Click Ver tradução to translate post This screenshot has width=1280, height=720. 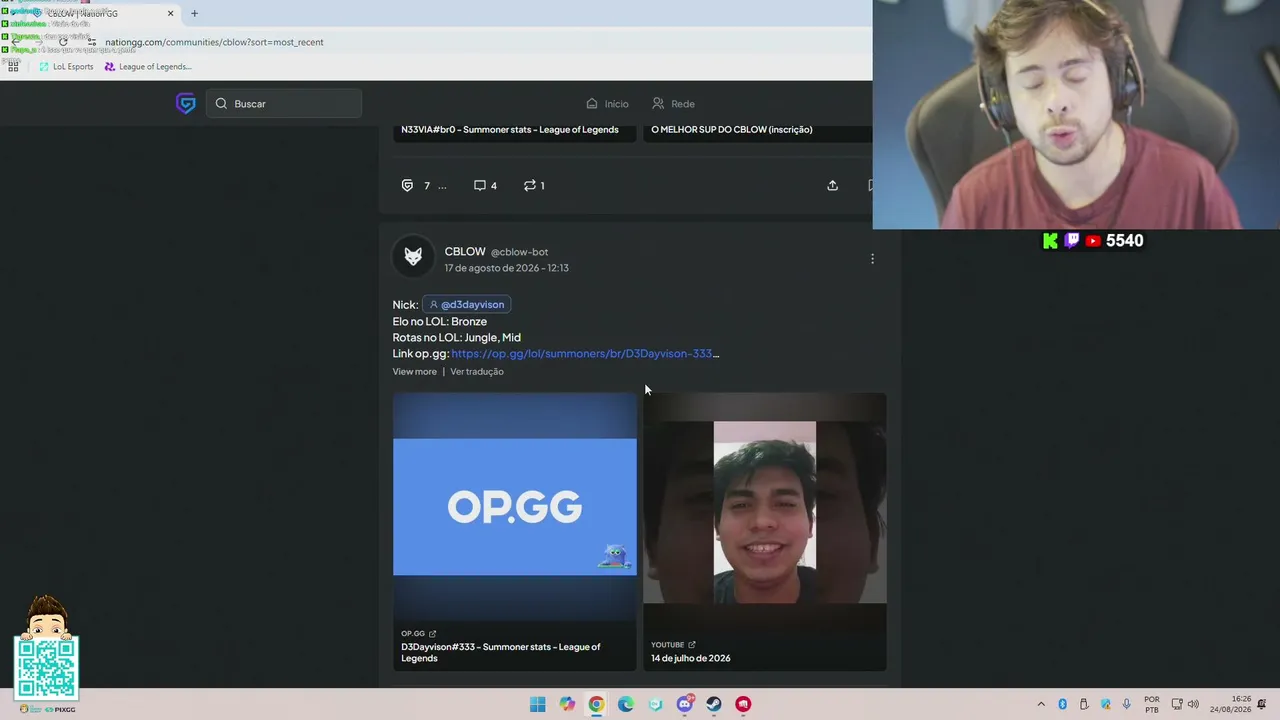pos(477,372)
